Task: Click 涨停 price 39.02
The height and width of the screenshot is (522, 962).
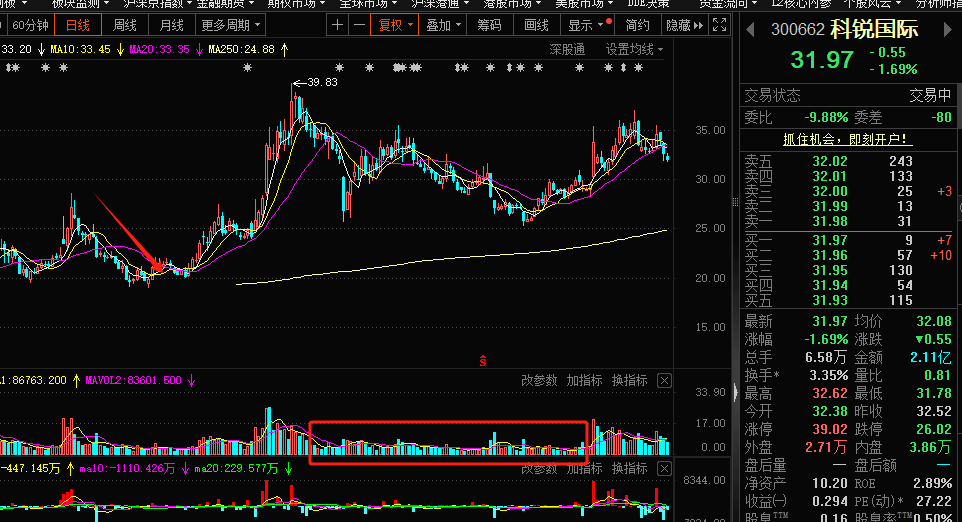Action: pos(829,429)
